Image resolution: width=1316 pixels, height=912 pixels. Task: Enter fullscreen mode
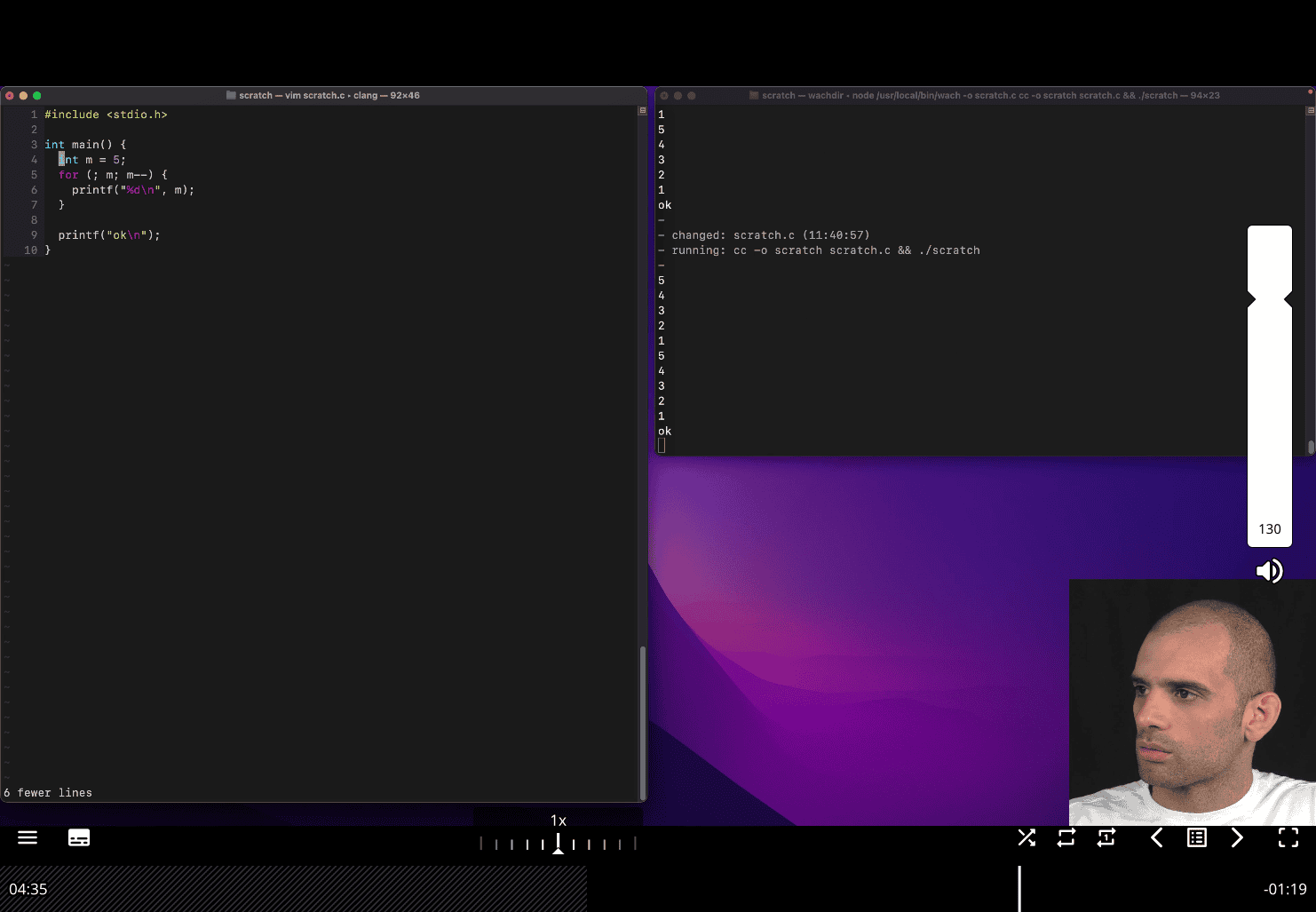point(1288,837)
